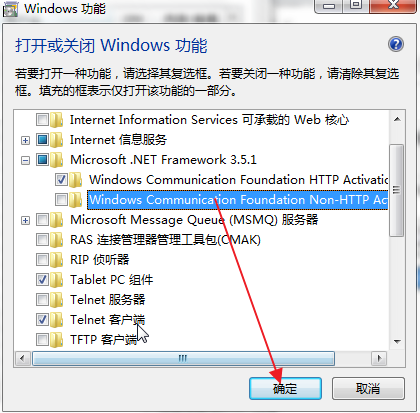This screenshot has width=420, height=413.
Task: Uncheck the Telnet 客户端 checkbox
Action: (x=42, y=320)
